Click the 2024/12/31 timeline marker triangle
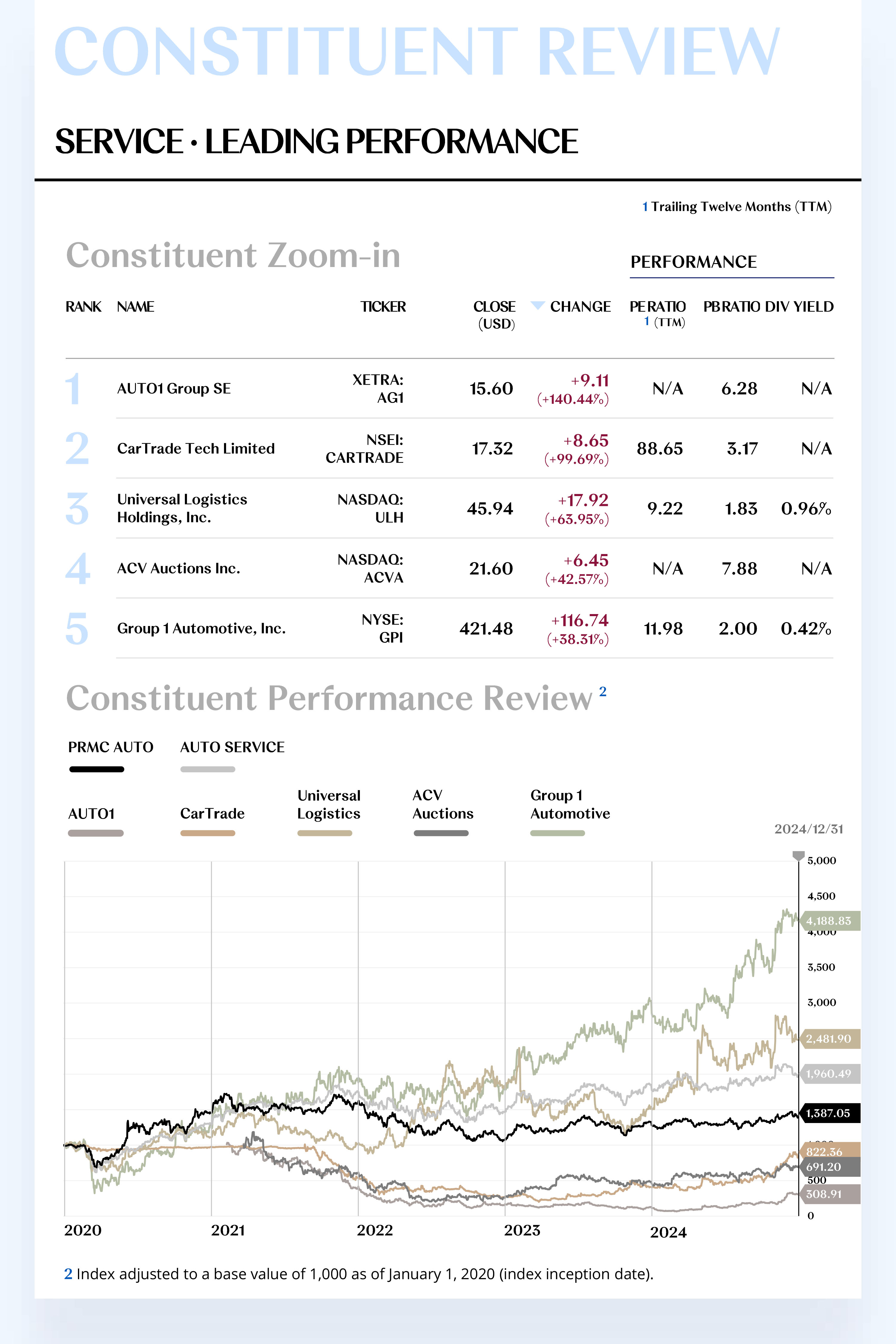 [798, 855]
